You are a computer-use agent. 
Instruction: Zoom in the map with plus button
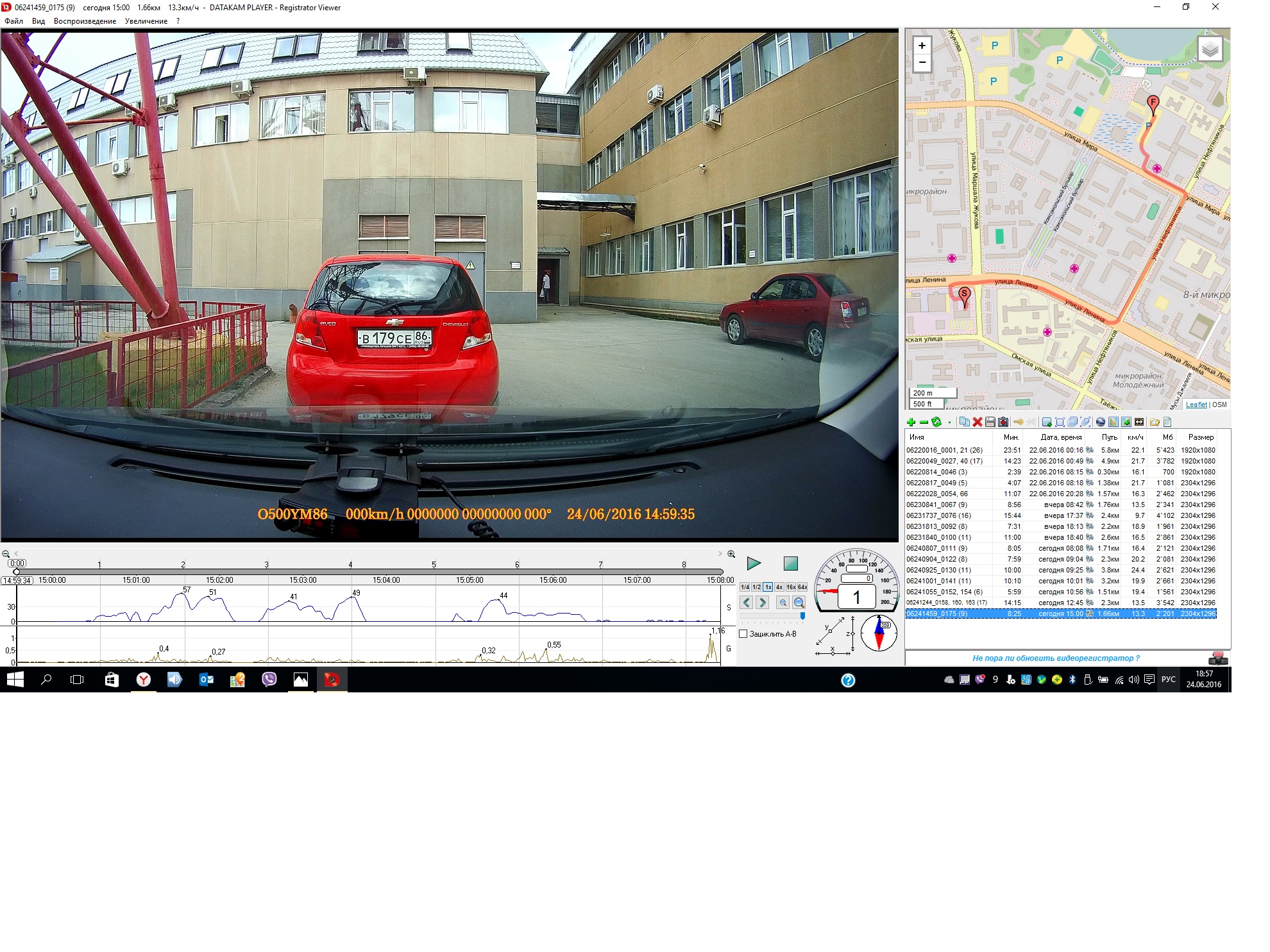(922, 46)
